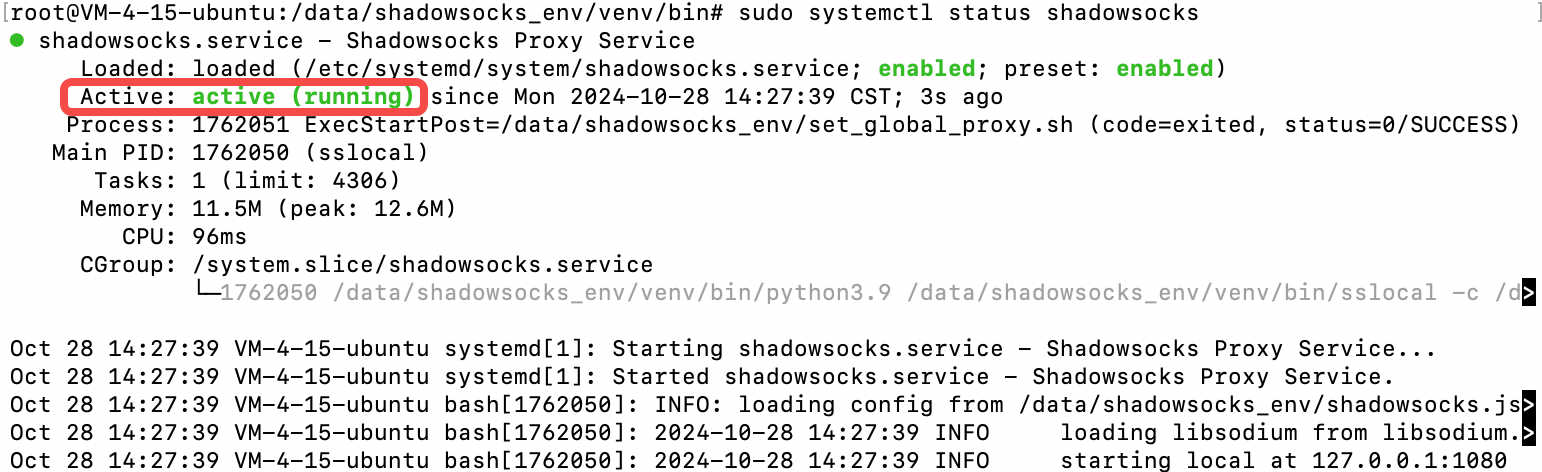1542x472 pixels.
Task: Click the truncation arrow ending the CGroup process line
Action: [x=1528, y=293]
